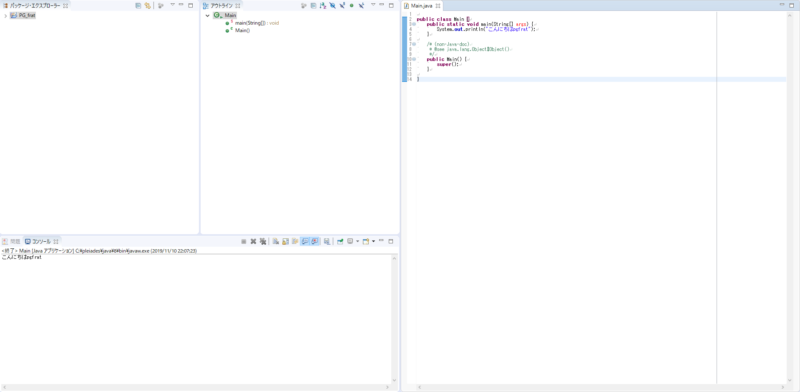Toggle show console on standard out
Image resolution: width=800 pixels, height=392 pixels.
point(305,241)
